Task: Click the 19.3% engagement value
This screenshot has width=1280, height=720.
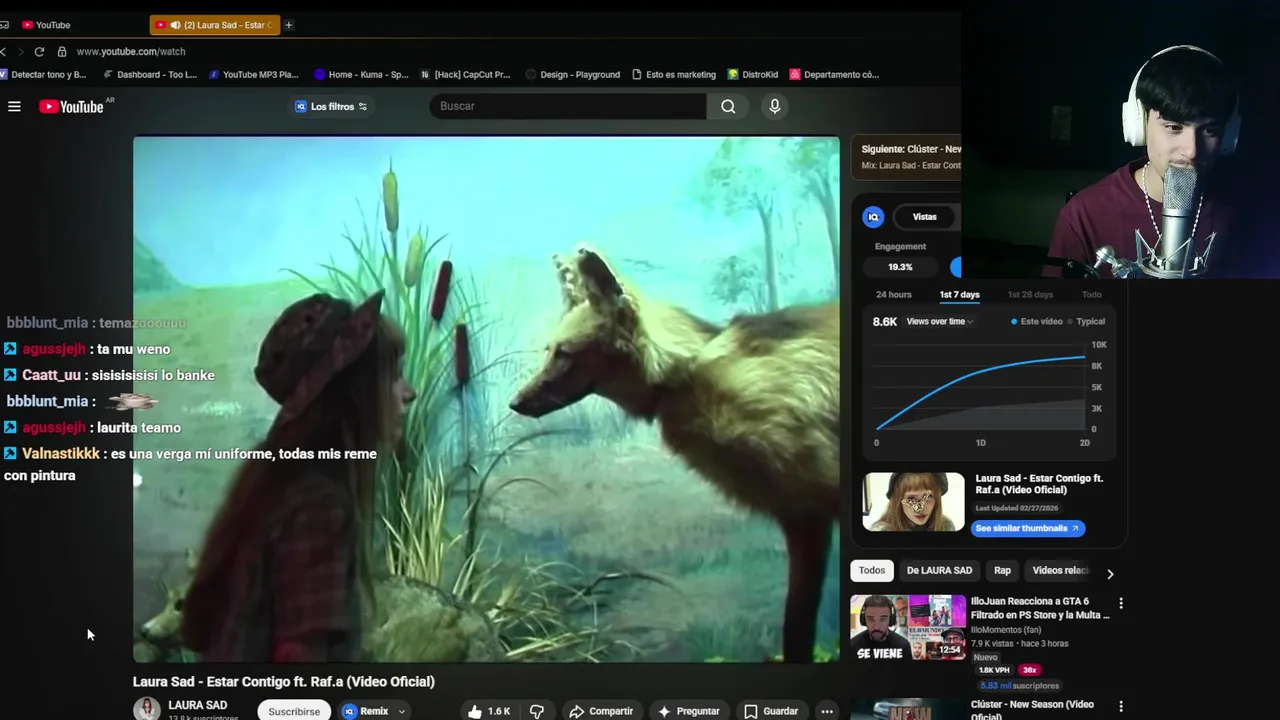Action: coord(900,267)
